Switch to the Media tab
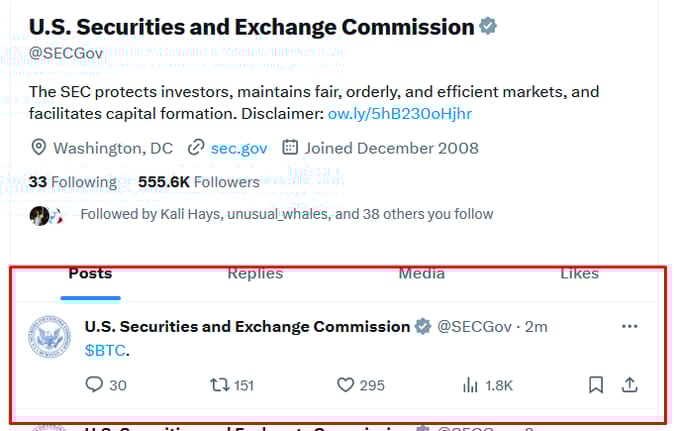This screenshot has width=680, height=431. click(x=422, y=273)
